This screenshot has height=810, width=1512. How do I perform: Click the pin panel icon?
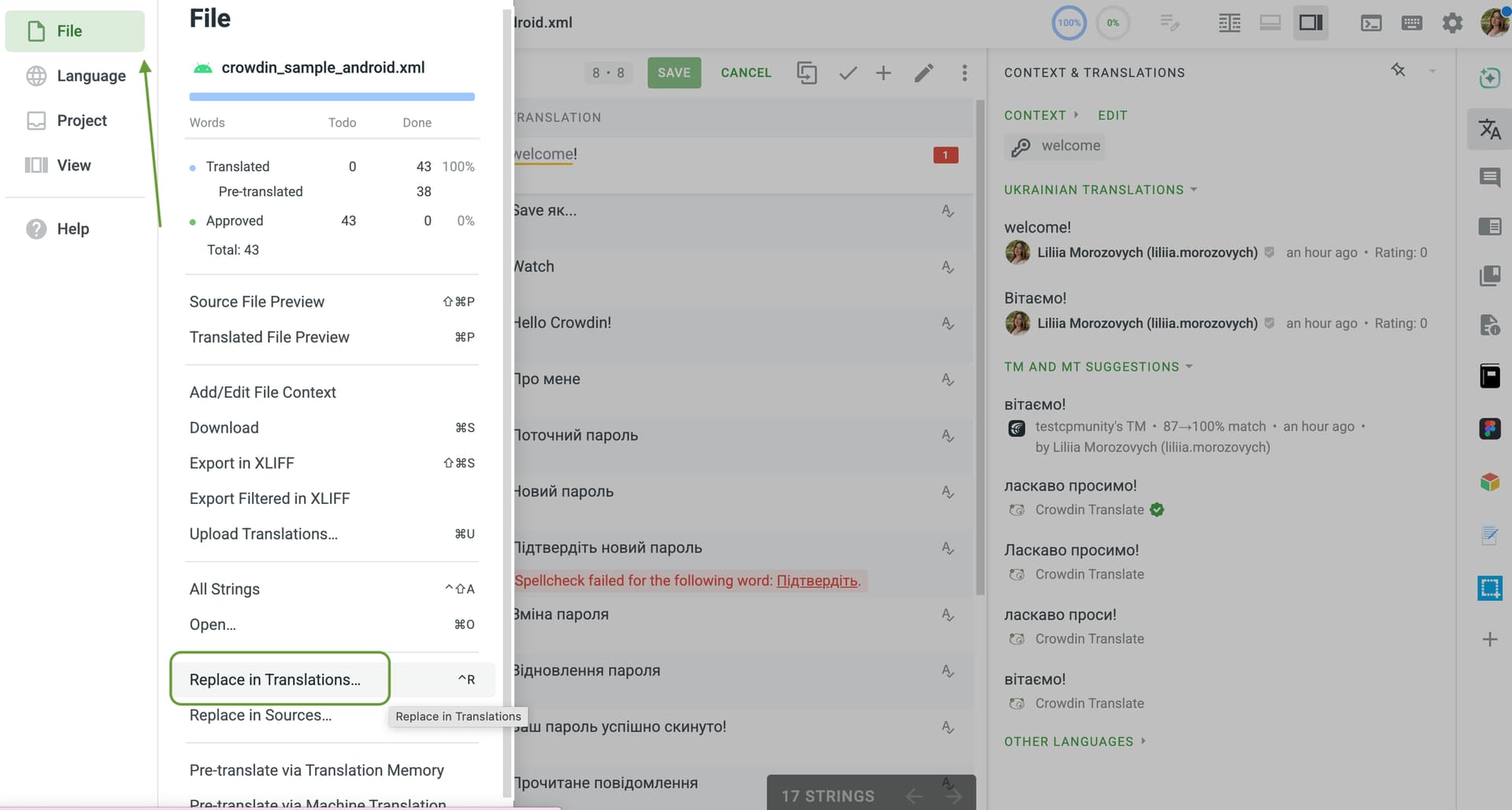(1398, 70)
